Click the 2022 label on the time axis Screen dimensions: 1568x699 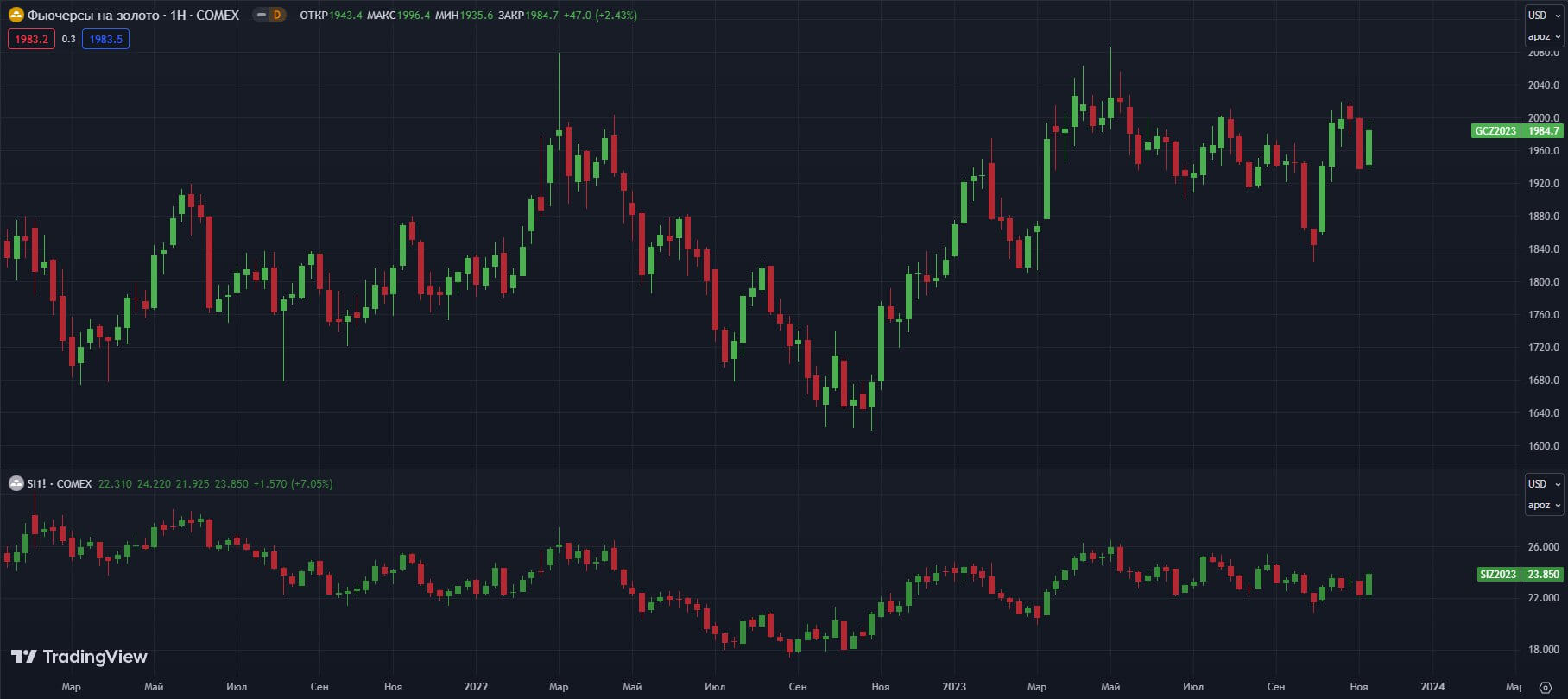tap(476, 687)
